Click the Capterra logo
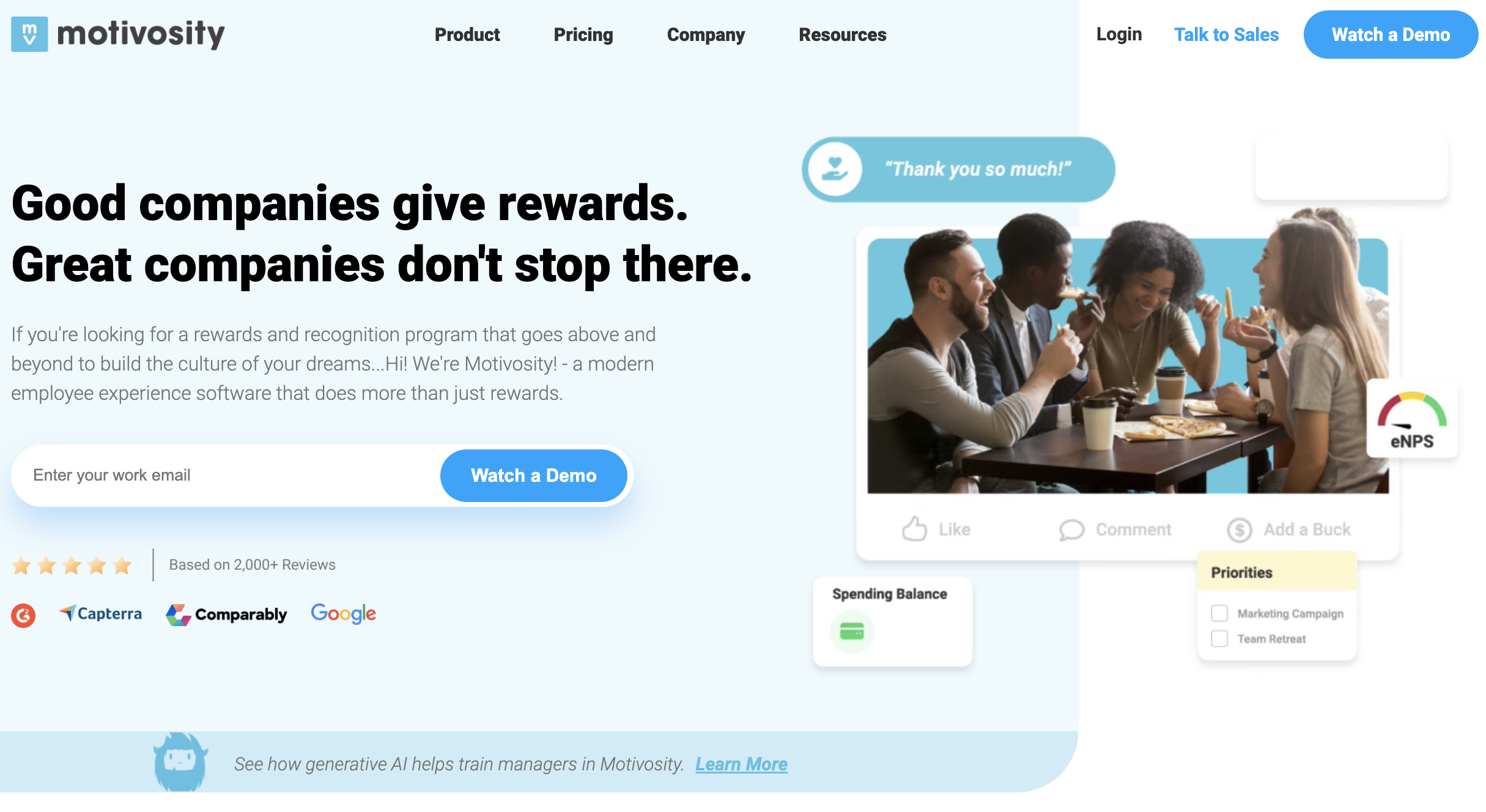This screenshot has width=1486, height=812. 100,613
